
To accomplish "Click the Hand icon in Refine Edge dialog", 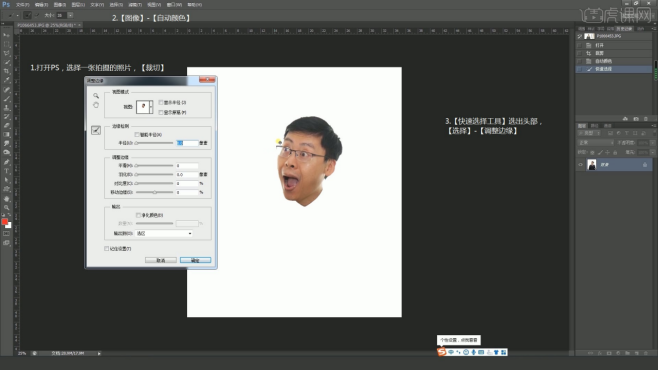I will [x=96, y=105].
